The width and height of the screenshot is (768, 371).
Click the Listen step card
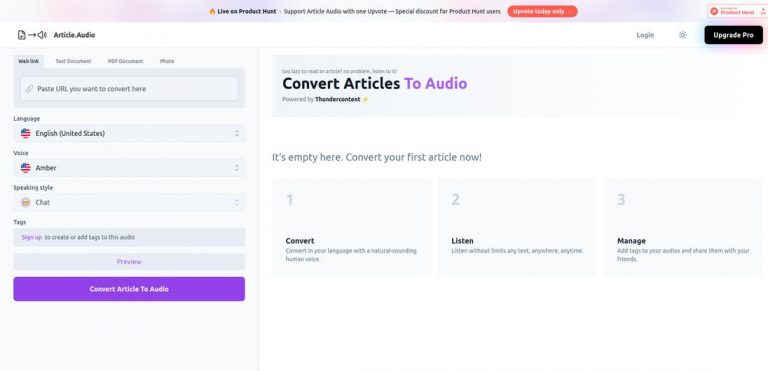point(518,227)
